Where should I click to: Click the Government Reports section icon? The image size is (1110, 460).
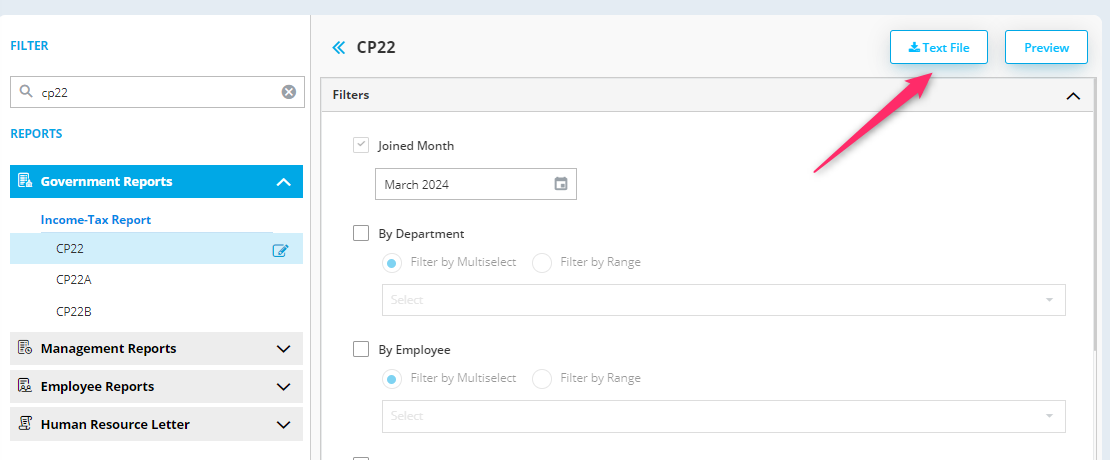(25, 181)
